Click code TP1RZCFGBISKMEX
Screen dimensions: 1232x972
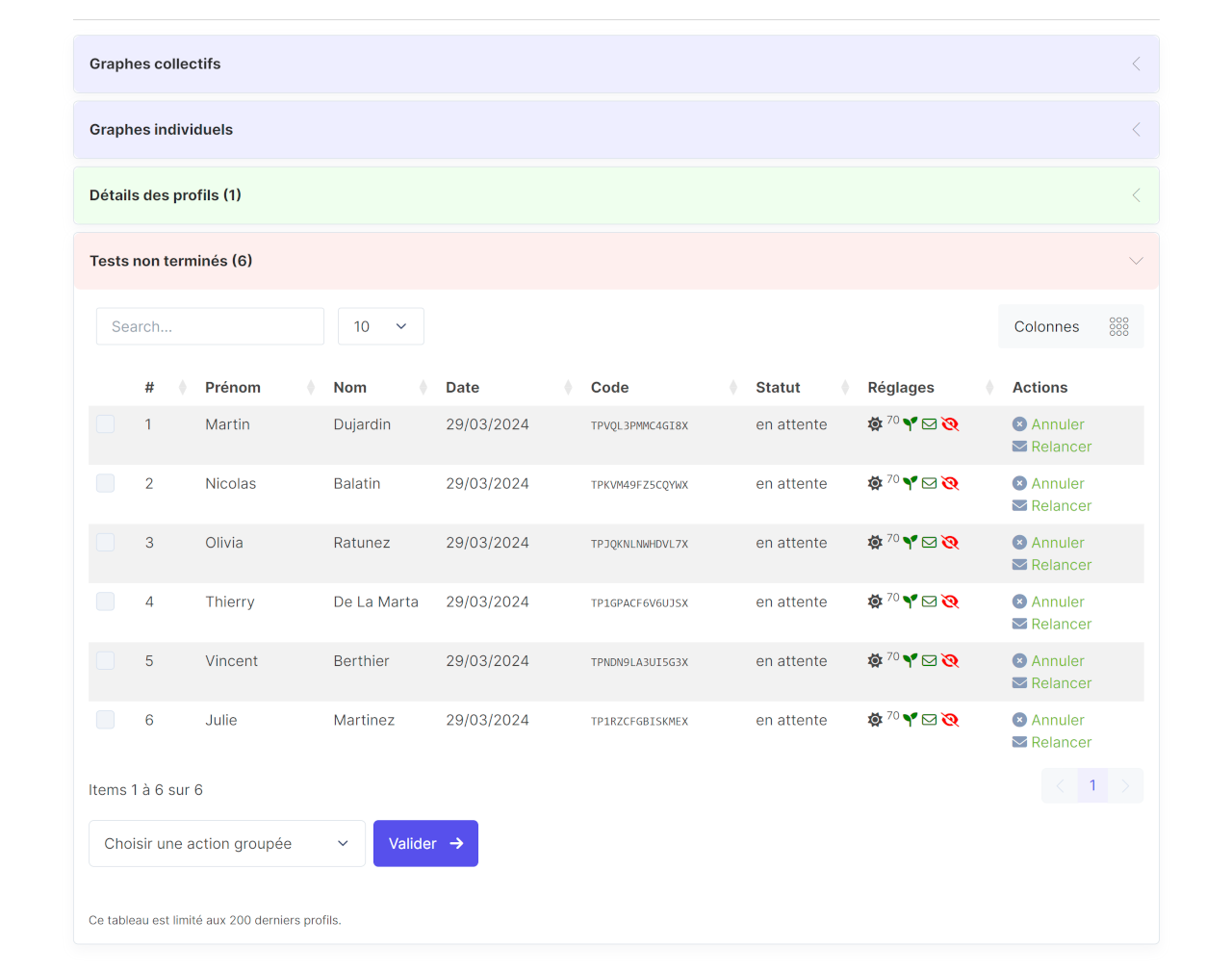(x=639, y=721)
